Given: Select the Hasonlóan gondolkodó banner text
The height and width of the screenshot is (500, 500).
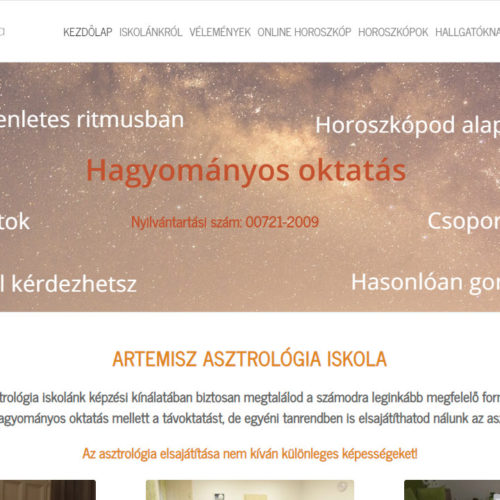Looking at the screenshot, I should point(426,283).
